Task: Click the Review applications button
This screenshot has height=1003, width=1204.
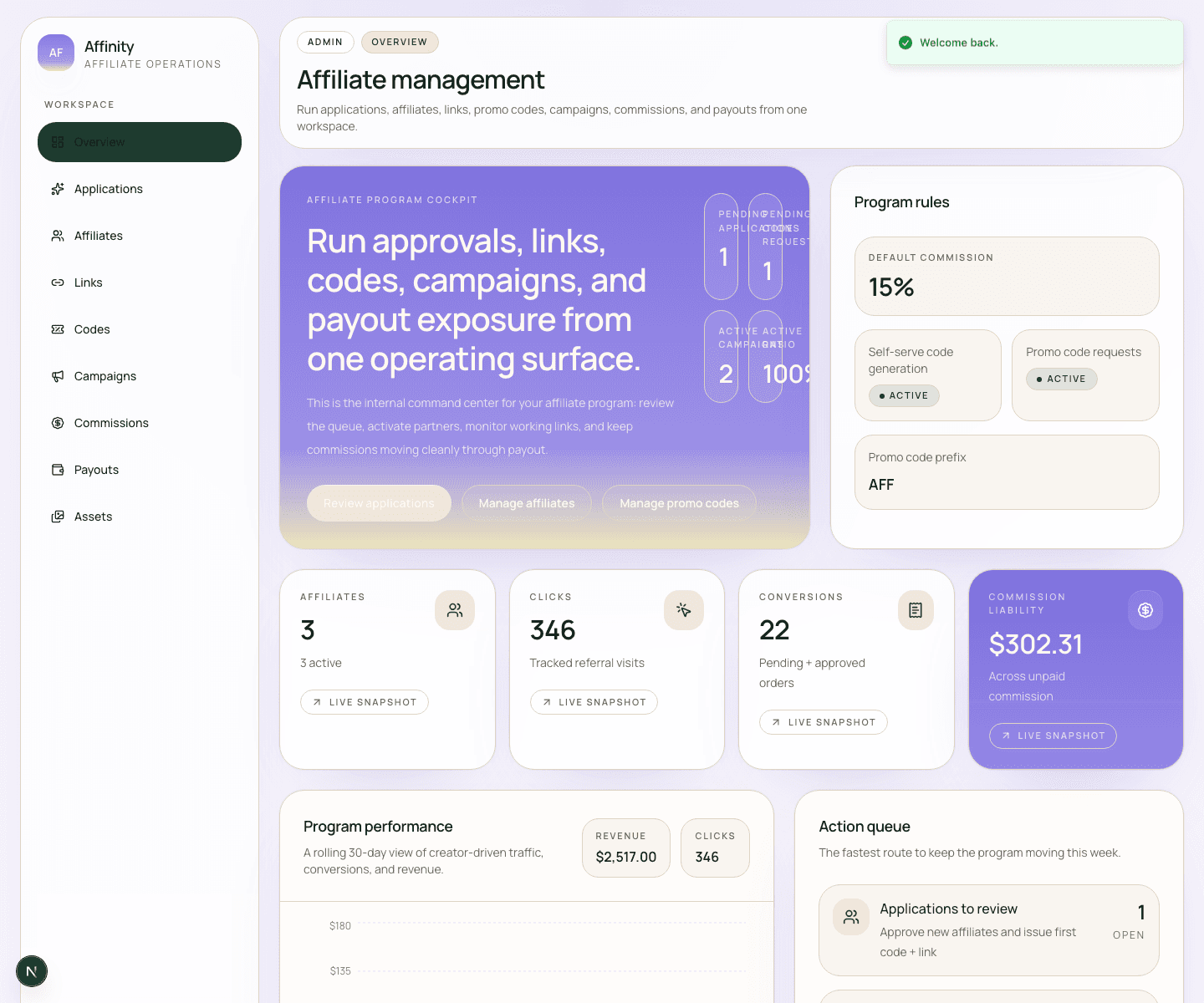Action: (x=379, y=502)
